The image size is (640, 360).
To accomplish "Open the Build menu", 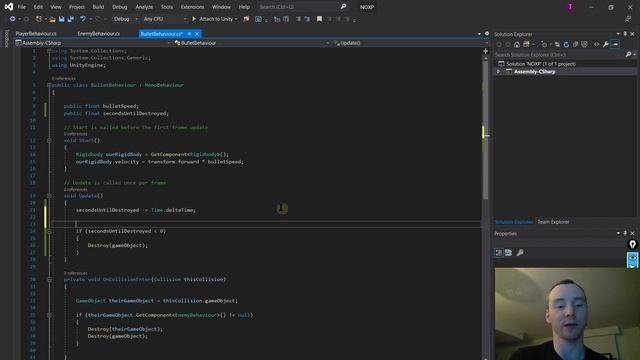I will click(98, 7).
